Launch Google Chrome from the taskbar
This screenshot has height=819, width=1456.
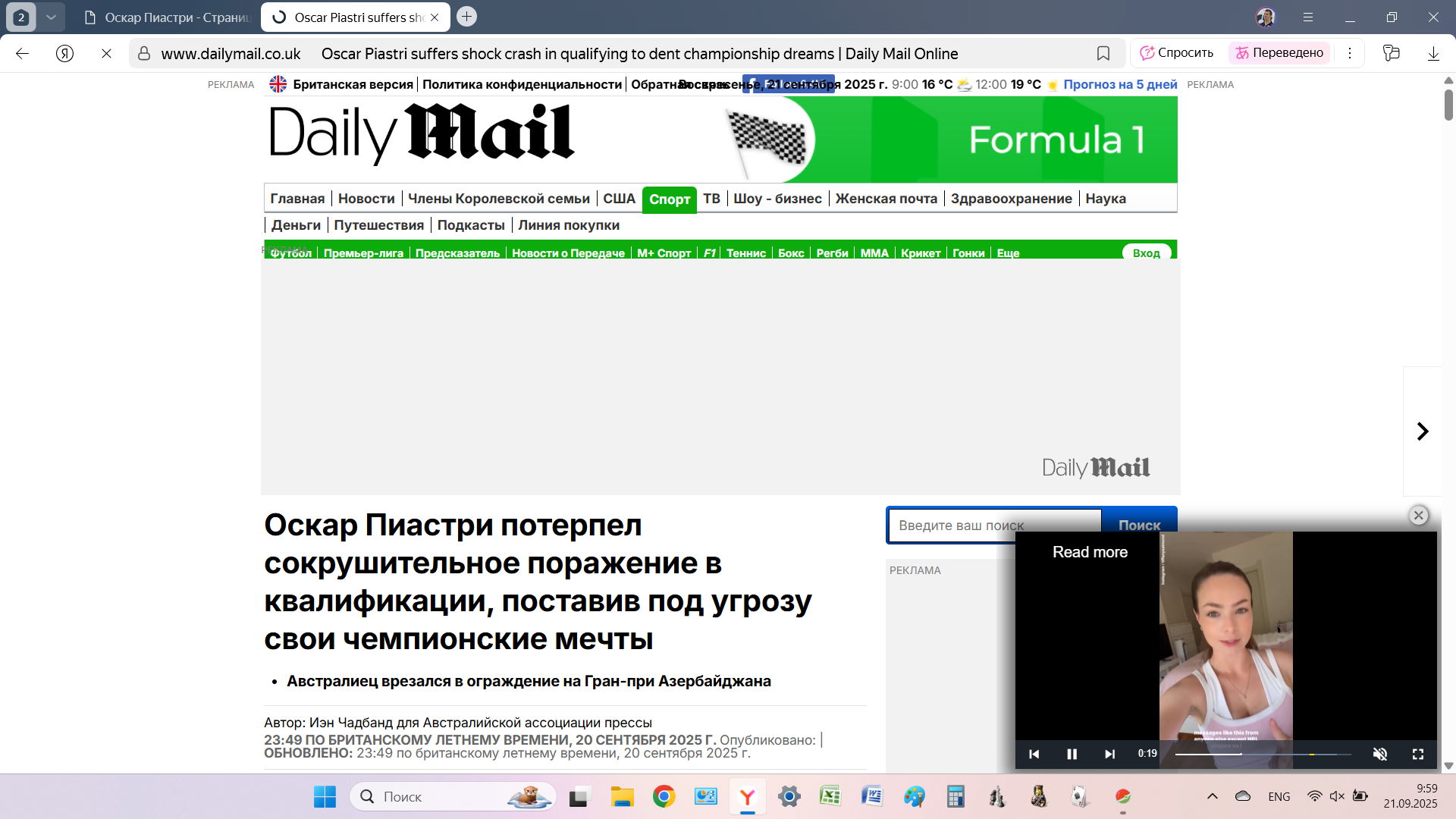(x=664, y=796)
